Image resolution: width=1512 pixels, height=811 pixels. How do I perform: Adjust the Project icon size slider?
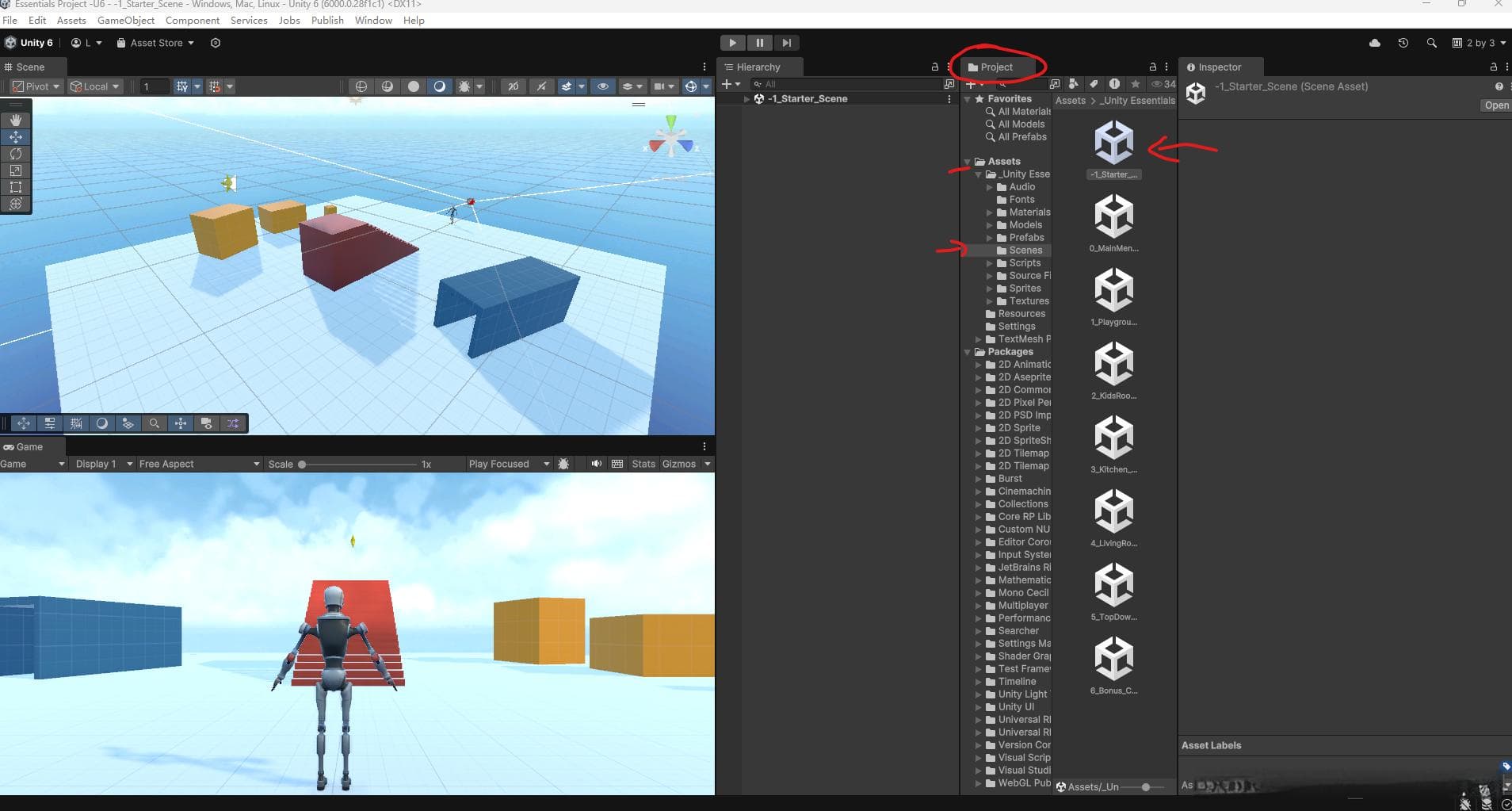[x=1146, y=787]
